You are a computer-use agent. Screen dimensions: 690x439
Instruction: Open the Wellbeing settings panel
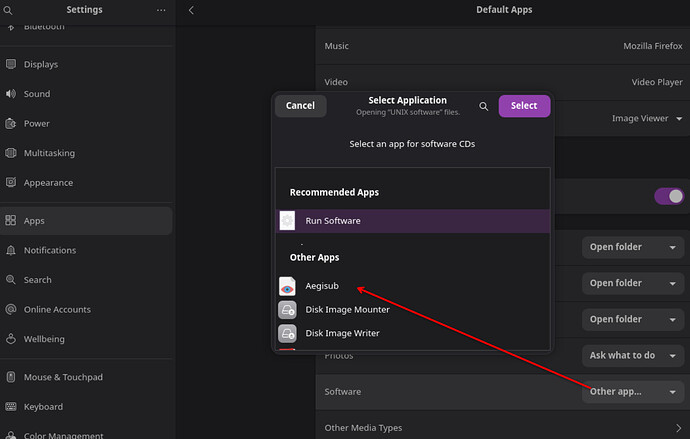(46, 339)
